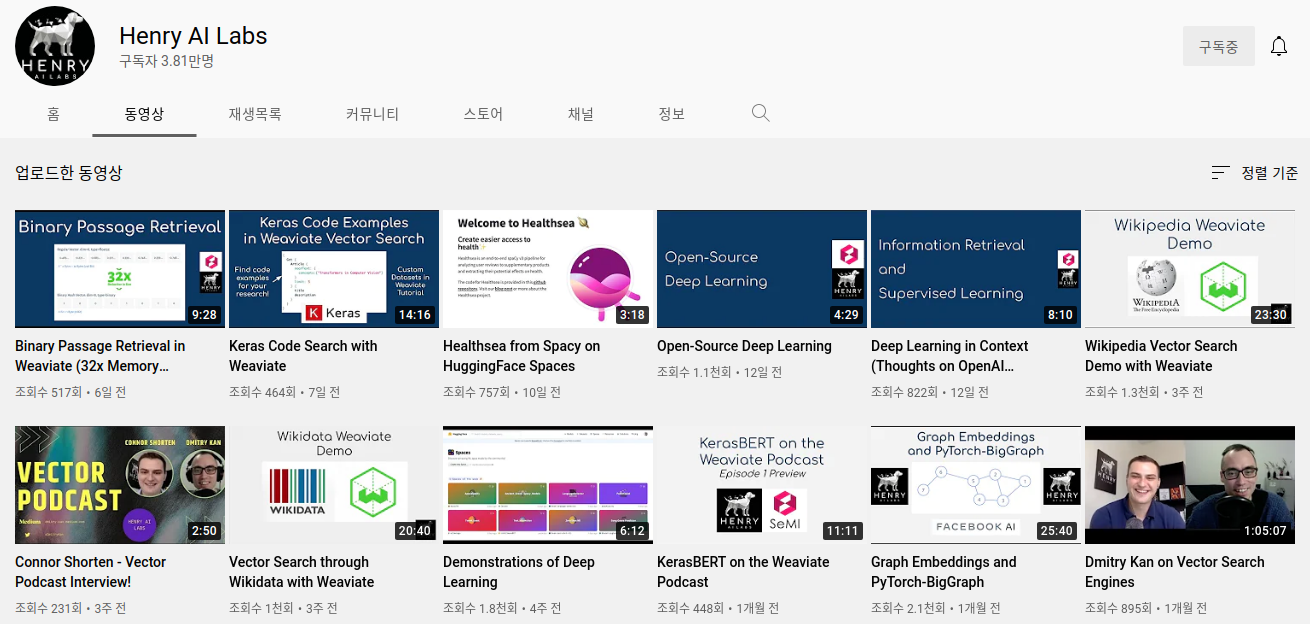Open "Connor Shorten - Vector Podcast Interview!" title
Viewport: 1310px width, 624px height.
pos(91,572)
